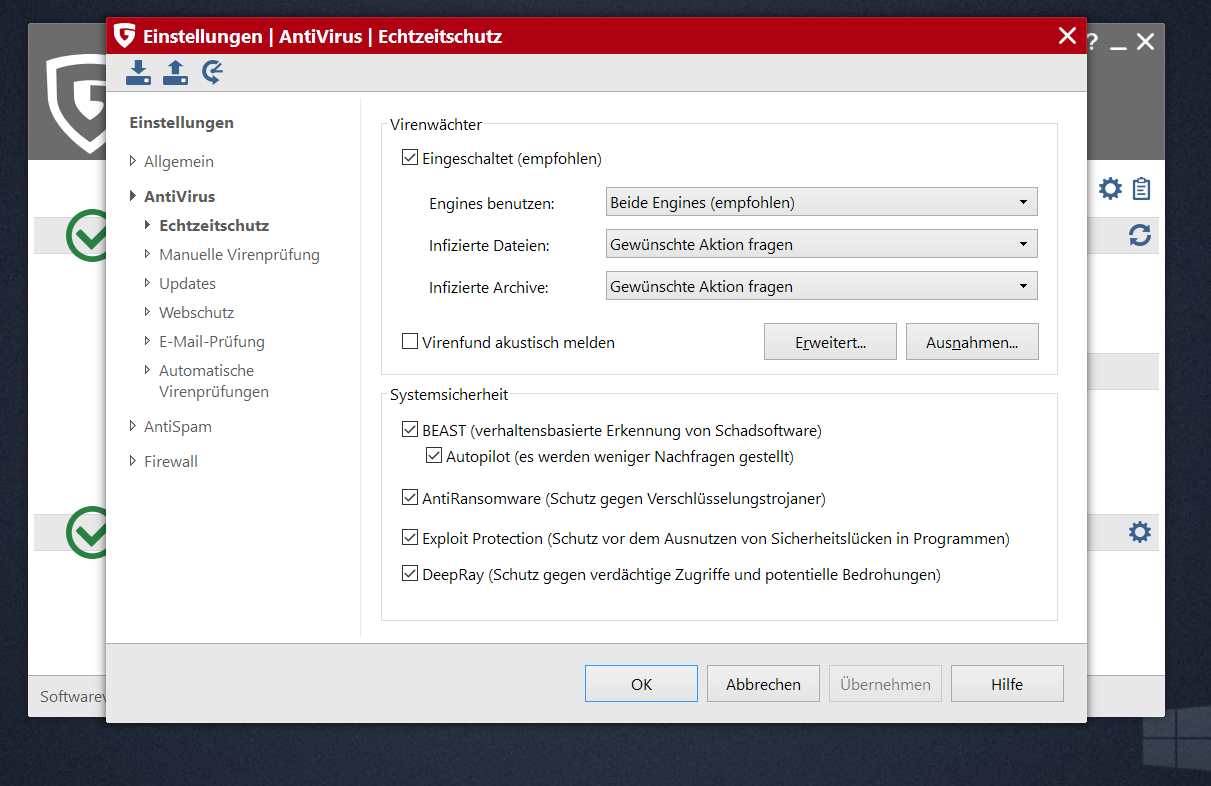
Task: Click the Engines benutzen label
Action: [x=492, y=203]
